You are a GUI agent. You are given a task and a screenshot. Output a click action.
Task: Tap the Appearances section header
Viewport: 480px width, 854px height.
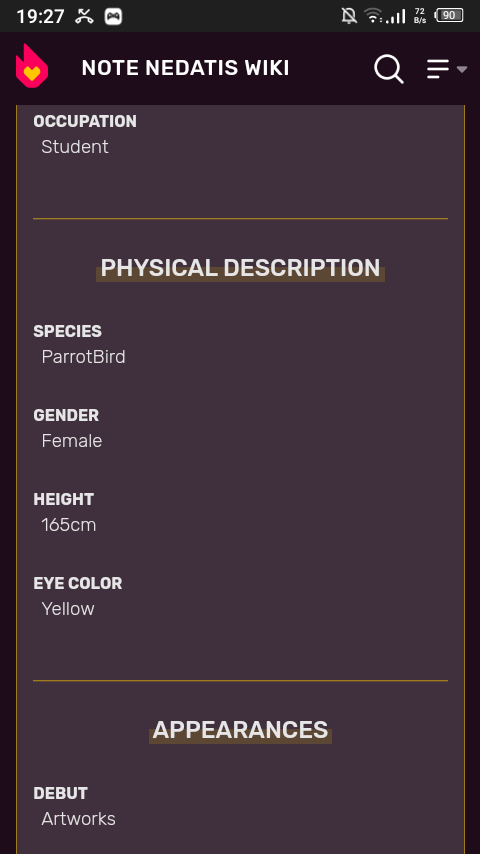click(x=240, y=730)
